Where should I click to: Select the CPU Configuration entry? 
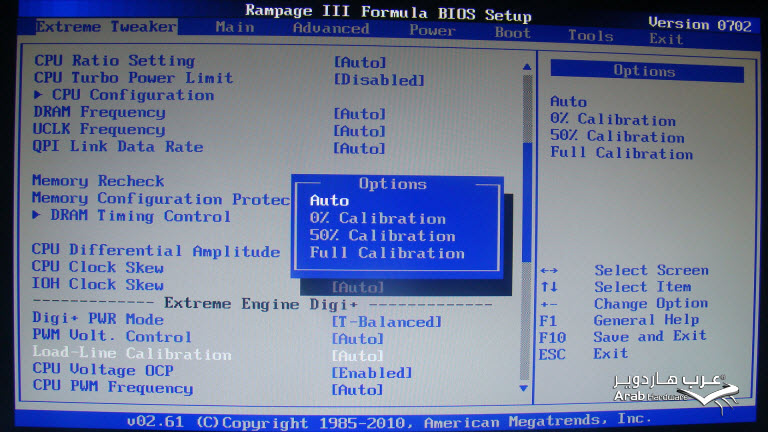click(133, 95)
